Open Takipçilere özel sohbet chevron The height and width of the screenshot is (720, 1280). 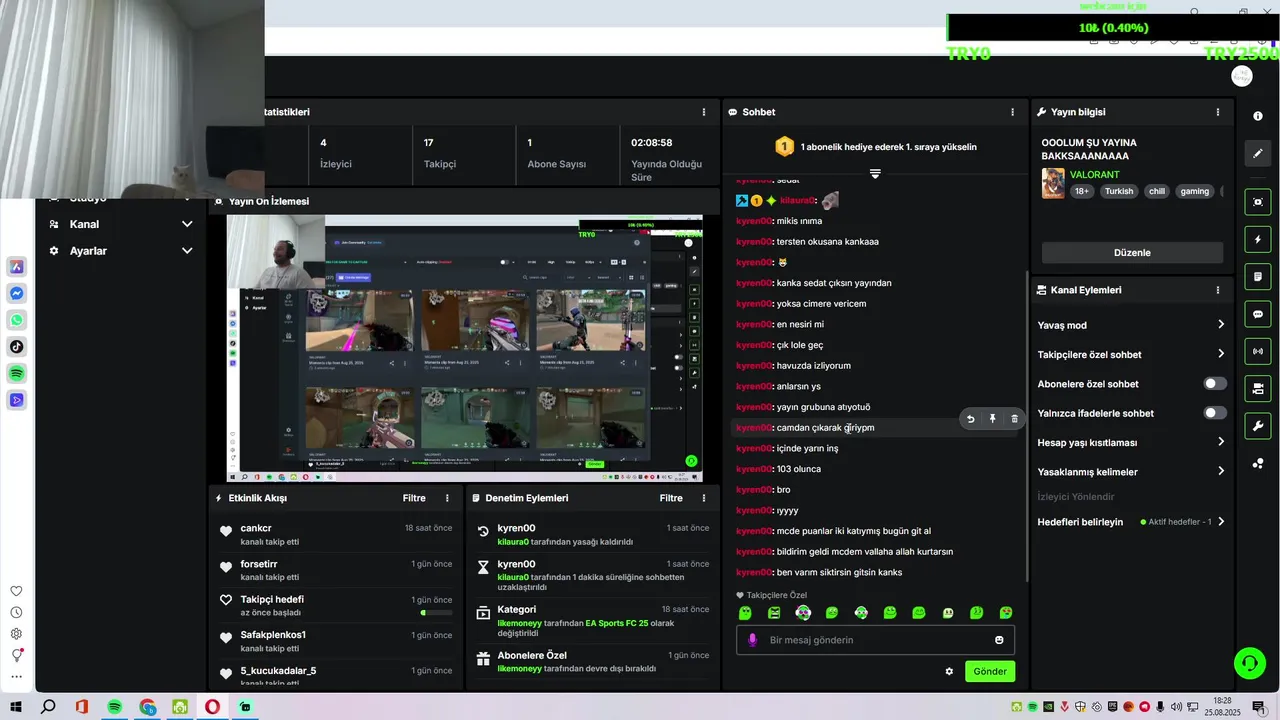pyautogui.click(x=1221, y=354)
